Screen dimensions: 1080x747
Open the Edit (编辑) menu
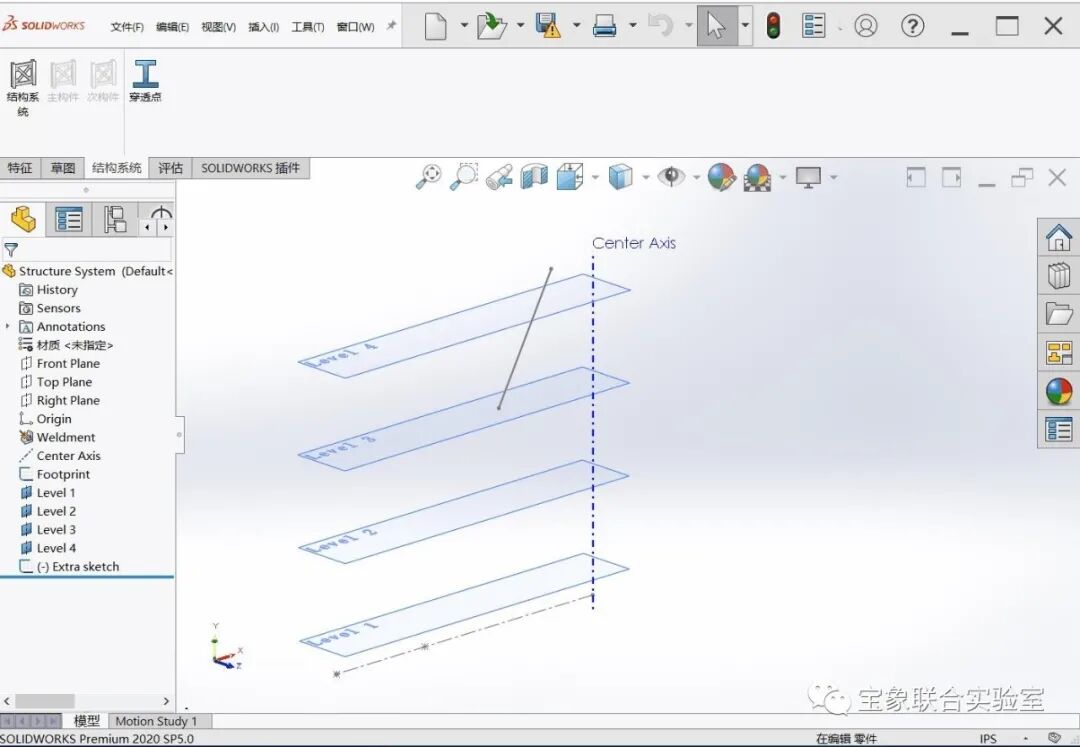[x=172, y=27]
